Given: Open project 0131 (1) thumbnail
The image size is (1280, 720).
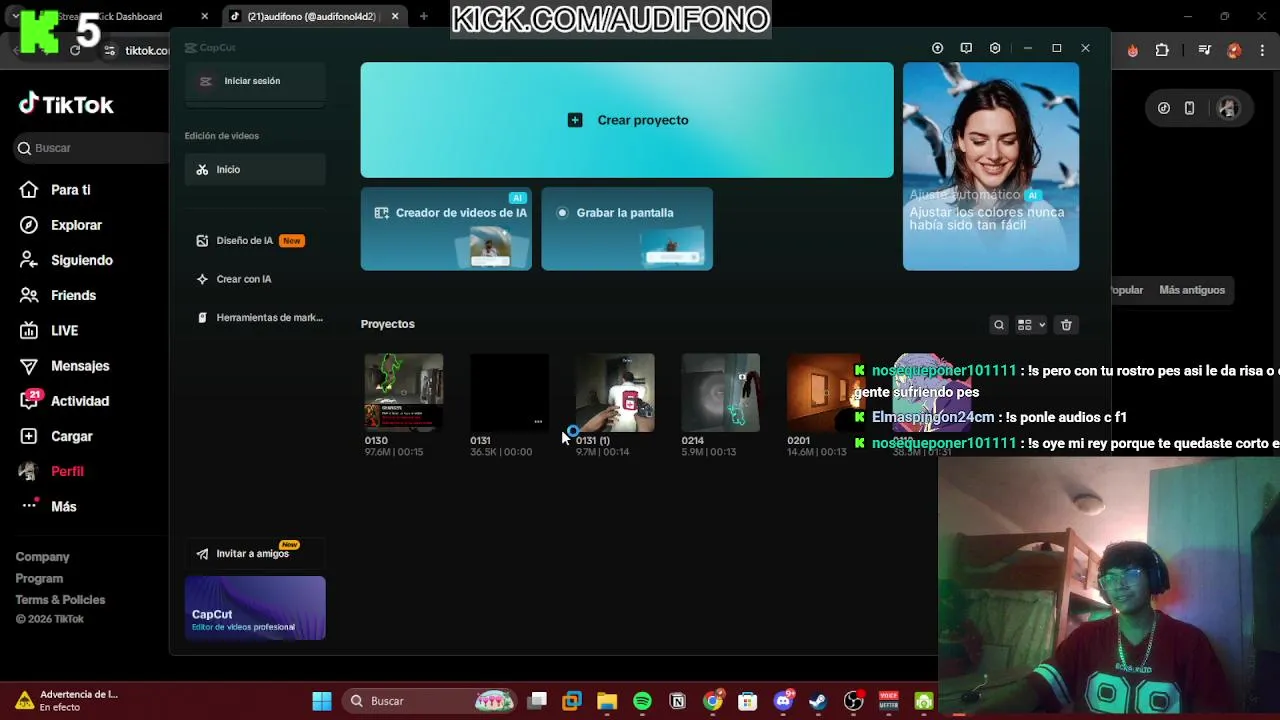Looking at the screenshot, I should click(x=615, y=393).
